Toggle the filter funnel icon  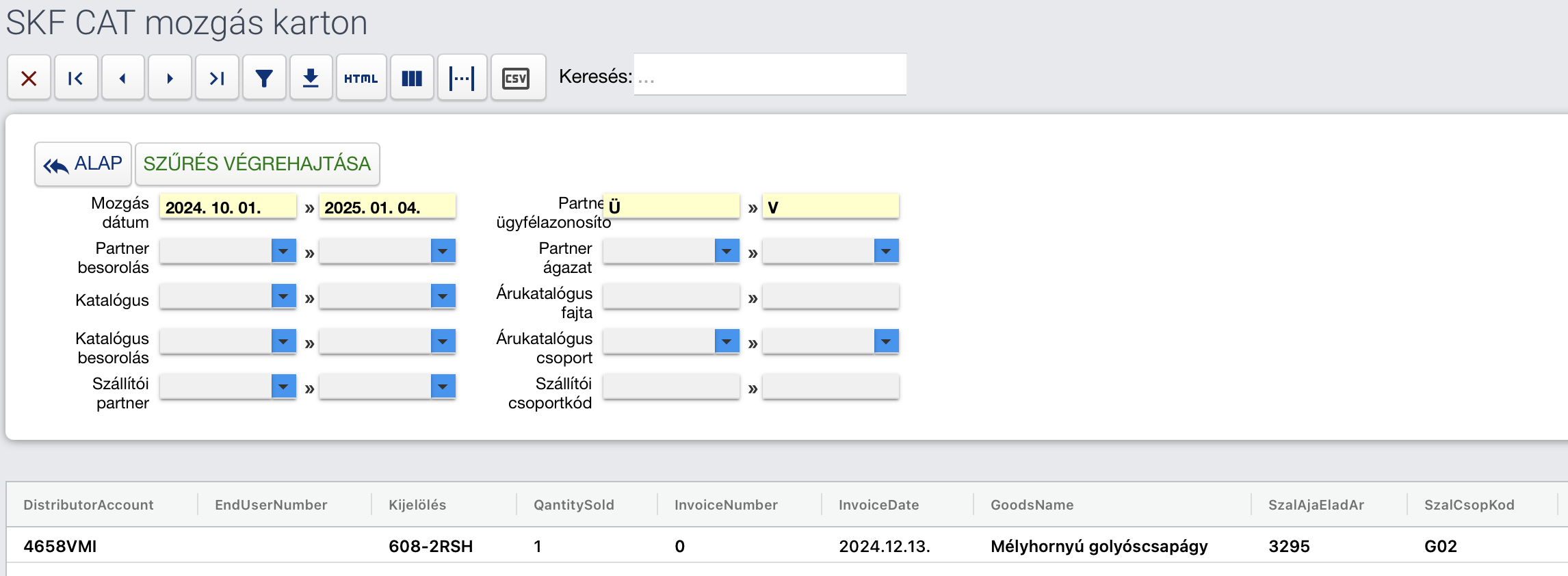[x=264, y=78]
